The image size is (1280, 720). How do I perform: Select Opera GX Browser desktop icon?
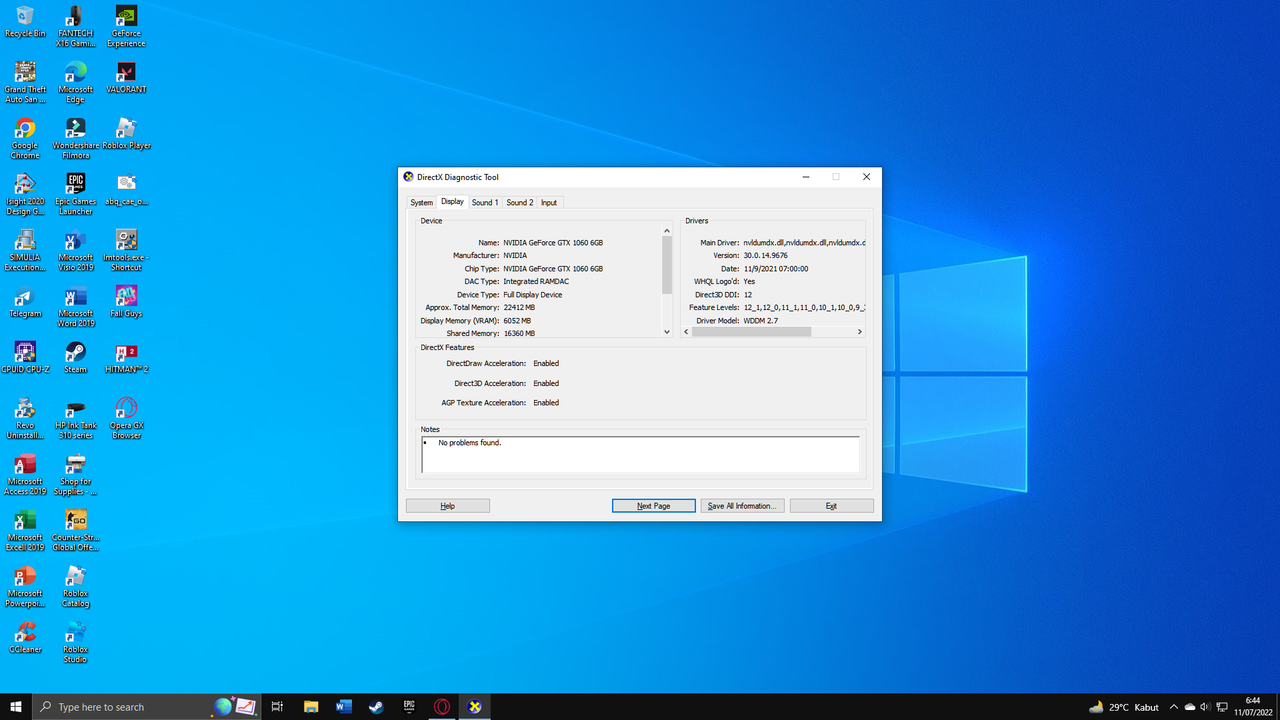pos(126,418)
